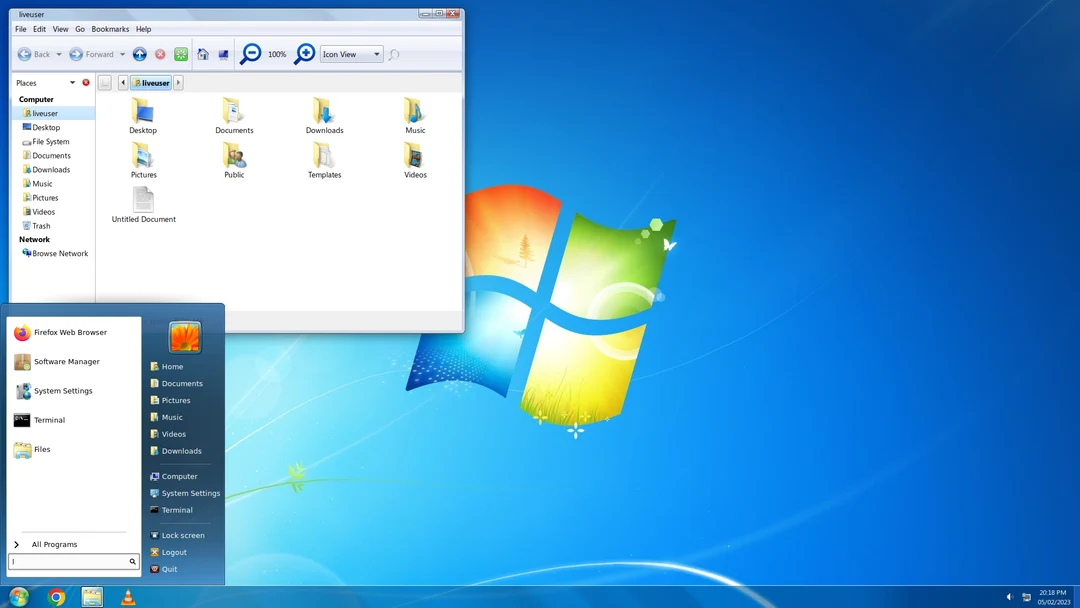Click the volume speaker in system tray
This screenshot has width=1080, height=608.
click(x=1008, y=596)
